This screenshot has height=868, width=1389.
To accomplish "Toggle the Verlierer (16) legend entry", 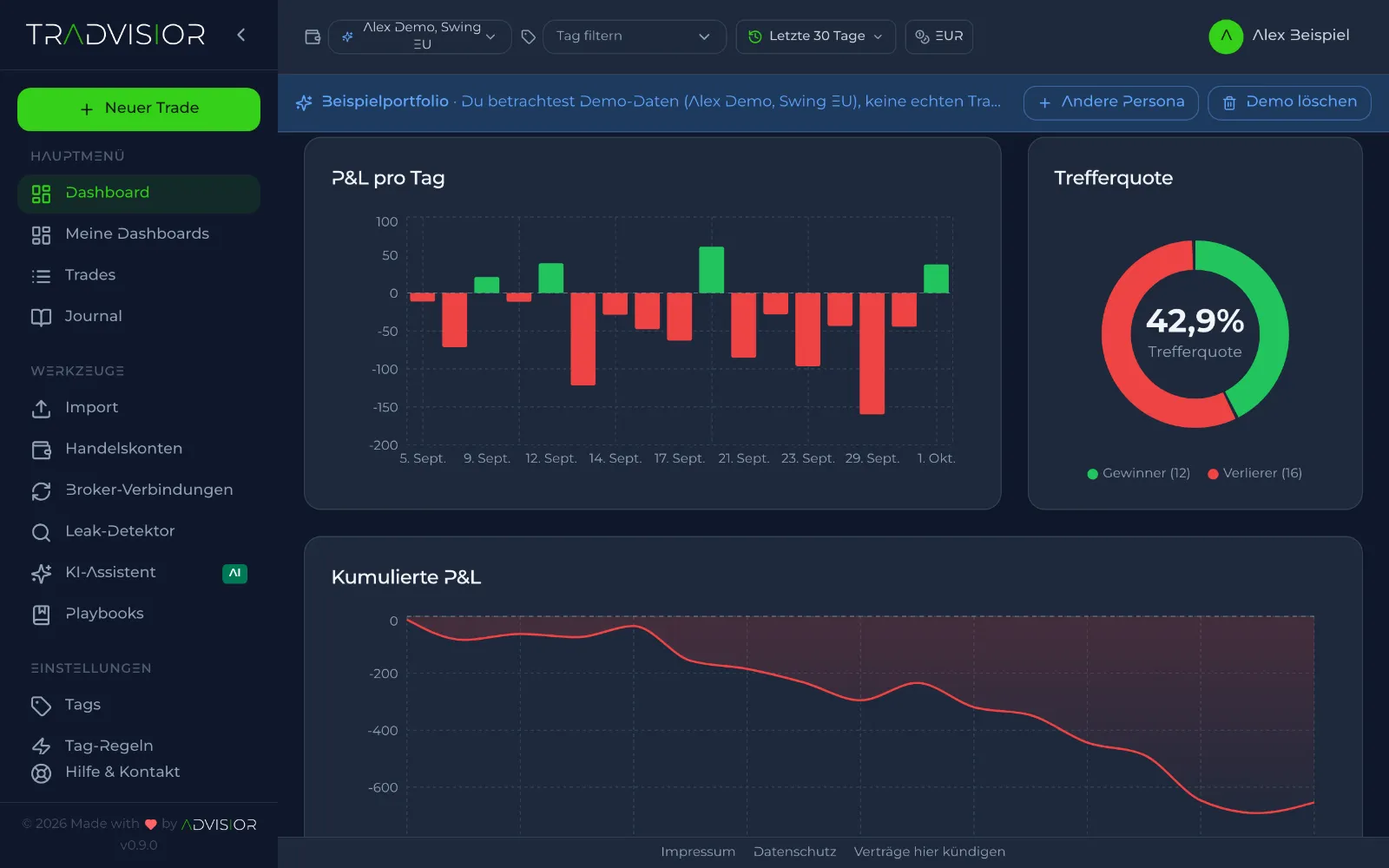I will coord(1254,473).
